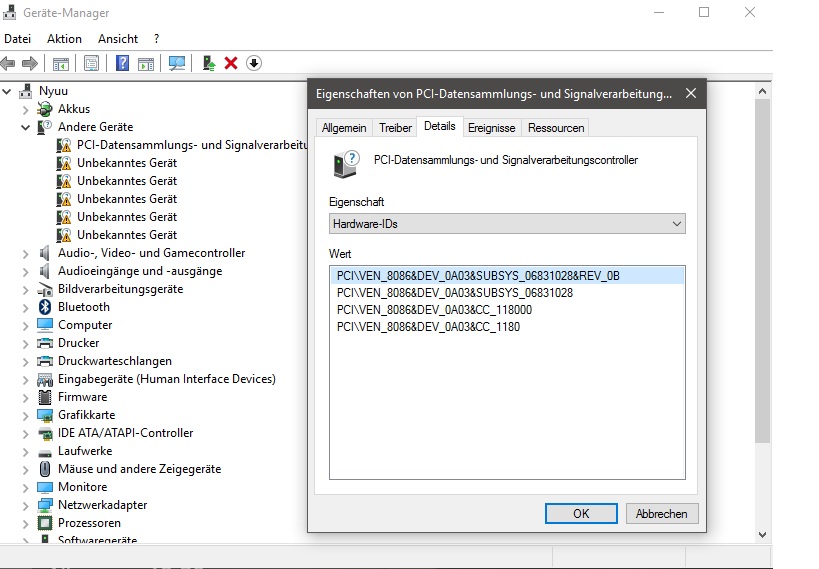Image resolution: width=819 pixels, height=569 pixels.
Task: Switch to the Treiber tab
Action: 395,128
